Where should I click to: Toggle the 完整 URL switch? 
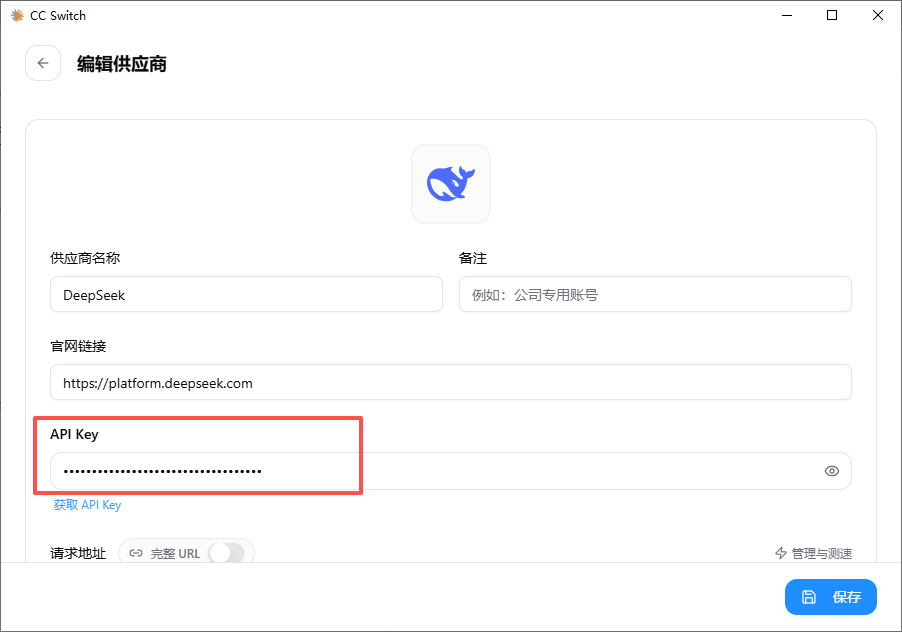point(227,553)
